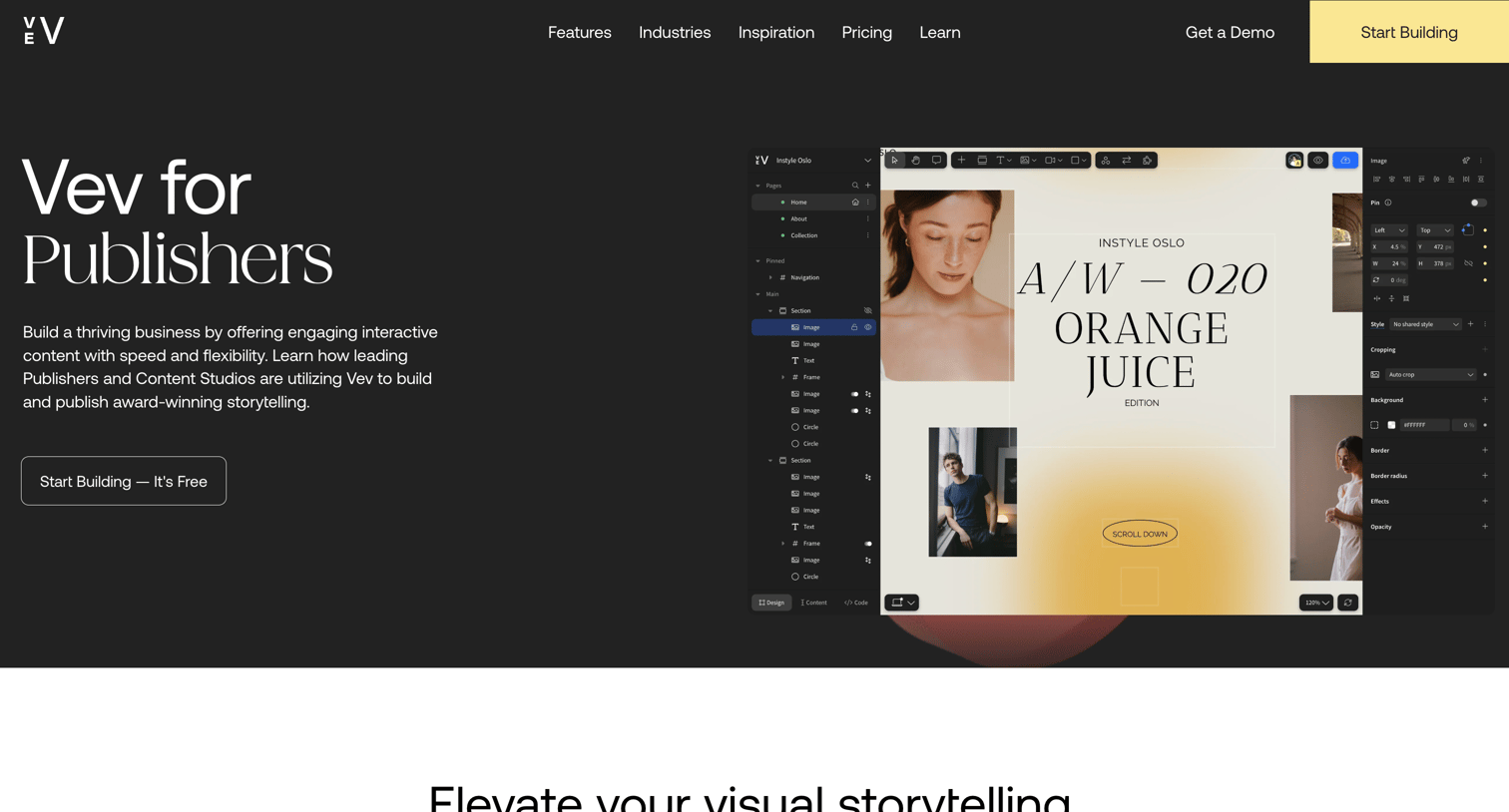Click the white background color swatch
This screenshot has height=812, width=1509.
pos(1391,425)
